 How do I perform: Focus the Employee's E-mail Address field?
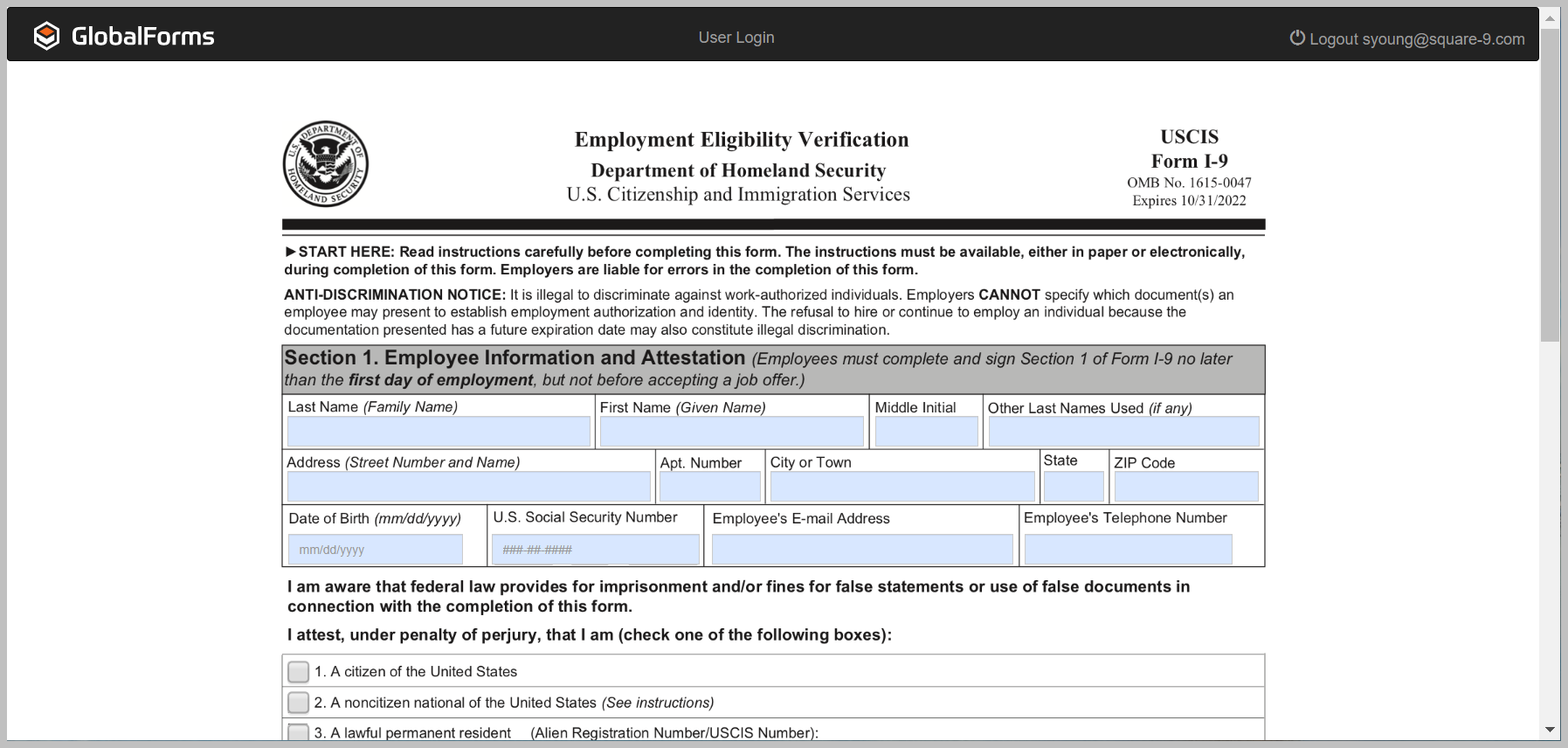[861, 550]
